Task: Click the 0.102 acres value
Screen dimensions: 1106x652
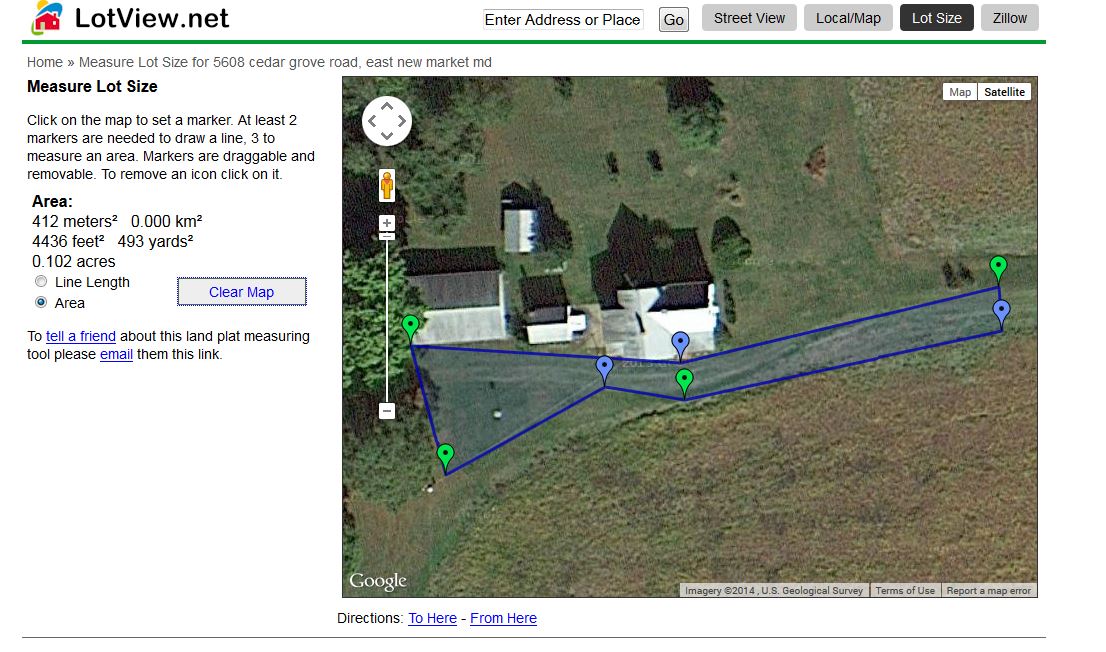Action: pos(73,262)
